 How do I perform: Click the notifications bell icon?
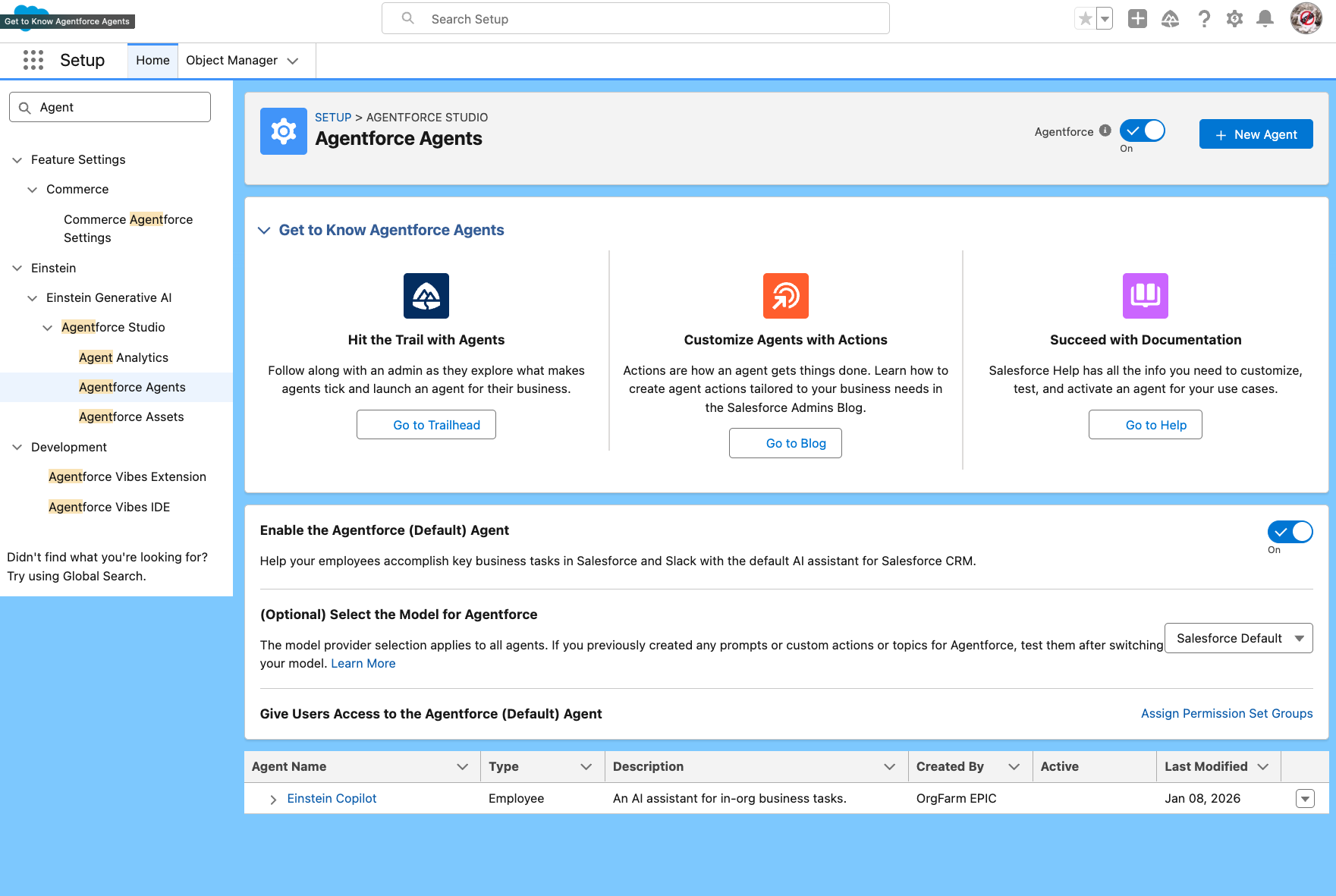coord(1265,19)
